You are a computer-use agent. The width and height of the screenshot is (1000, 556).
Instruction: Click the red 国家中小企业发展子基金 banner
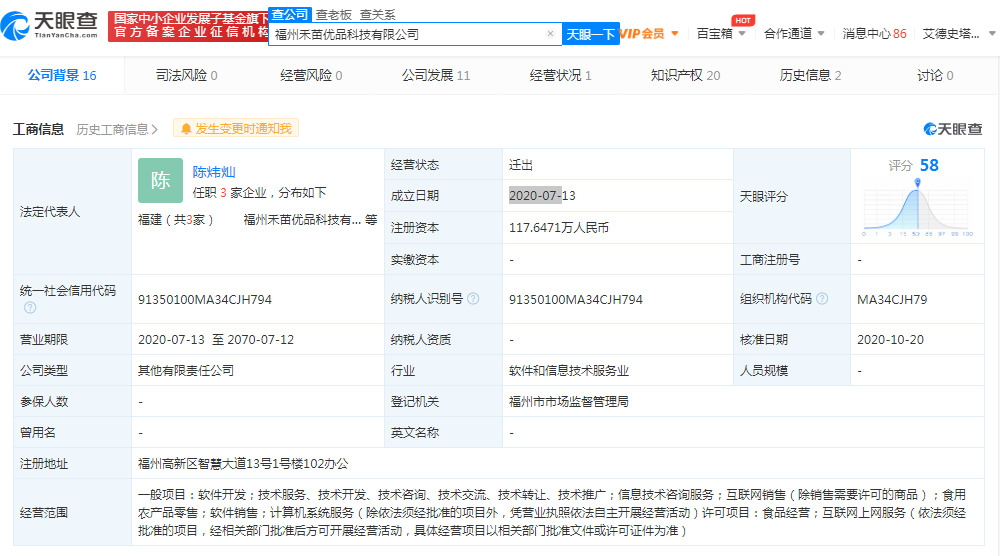coord(188,26)
